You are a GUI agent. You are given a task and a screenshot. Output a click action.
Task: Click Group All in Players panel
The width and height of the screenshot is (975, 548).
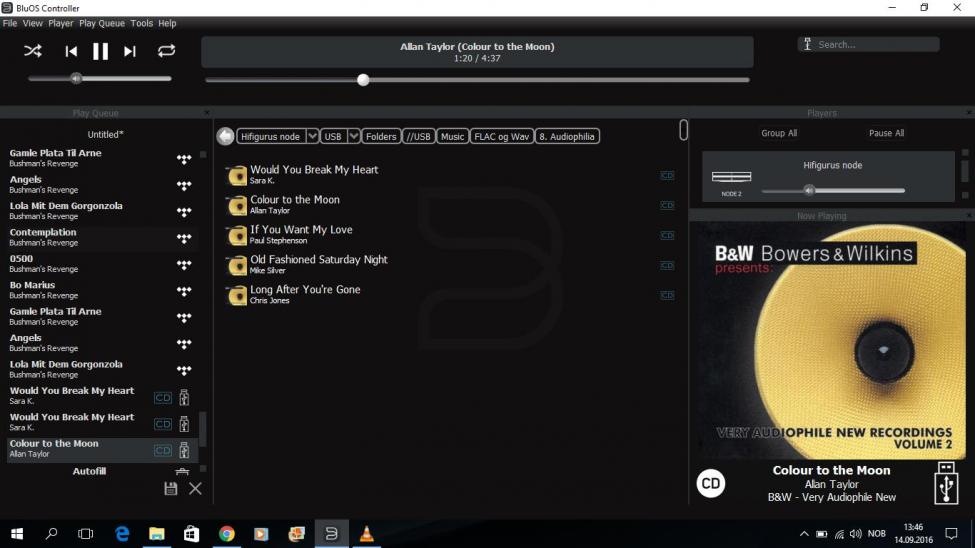point(779,133)
